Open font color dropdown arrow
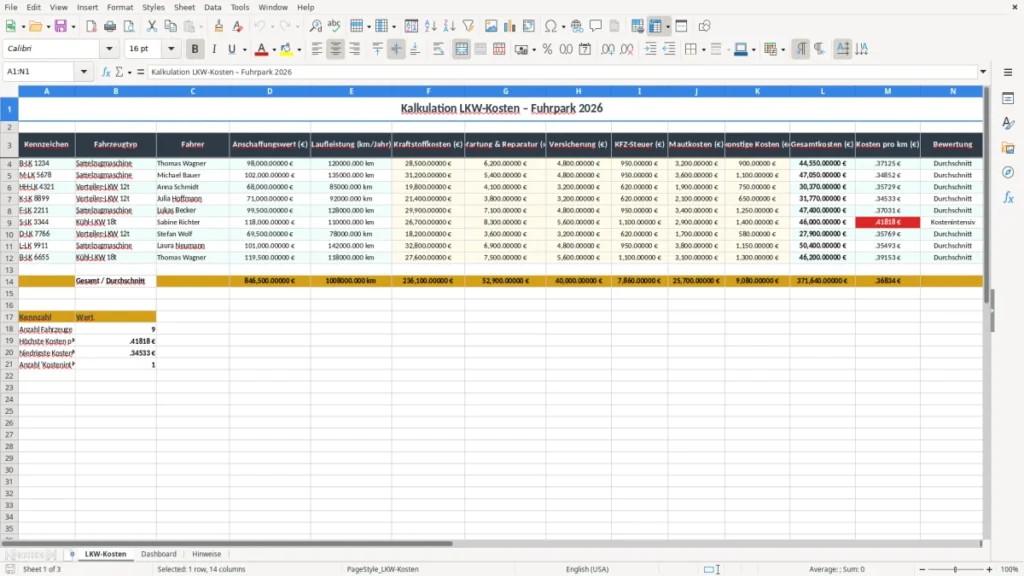 [274, 49]
